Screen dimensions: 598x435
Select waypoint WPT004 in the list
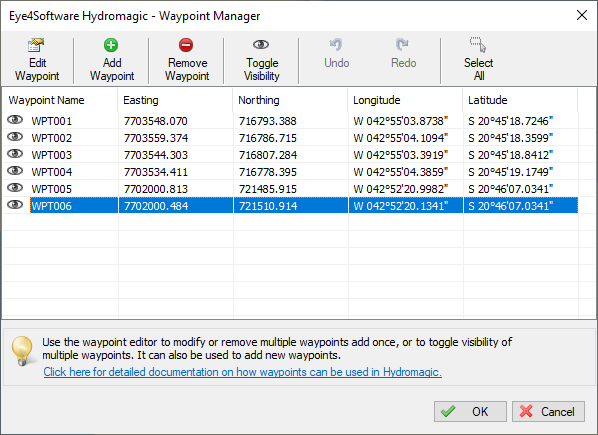[x=291, y=172]
